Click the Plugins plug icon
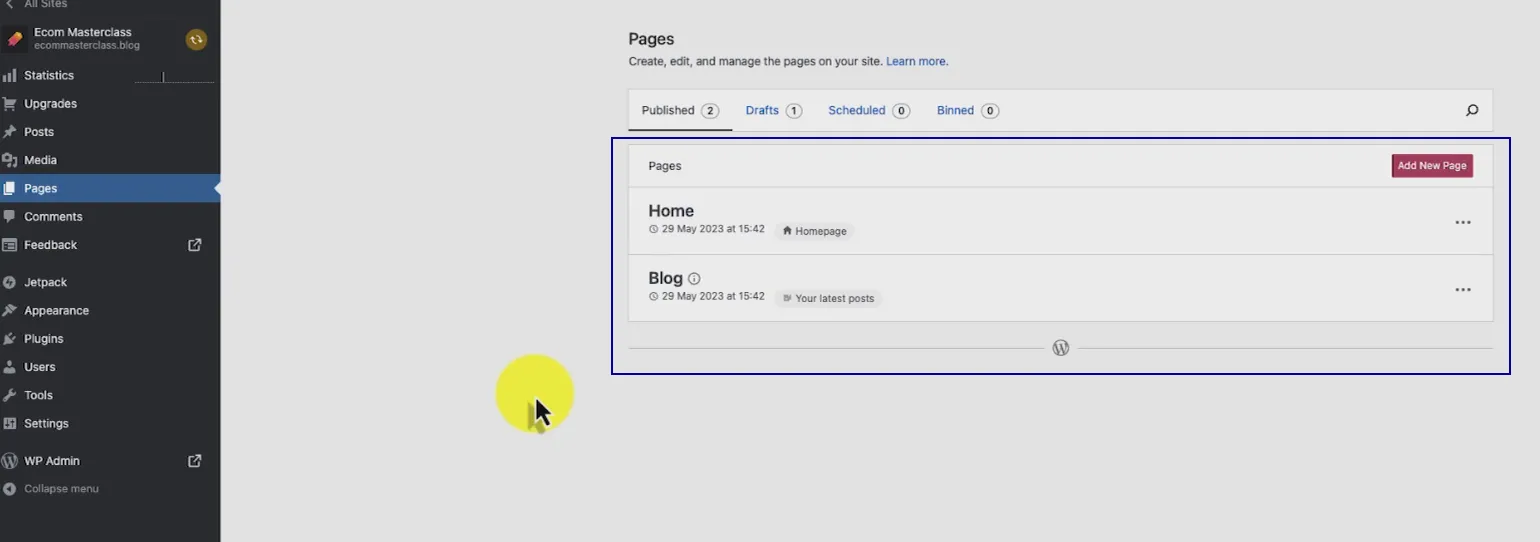This screenshot has height=542, width=1540. coord(10,339)
